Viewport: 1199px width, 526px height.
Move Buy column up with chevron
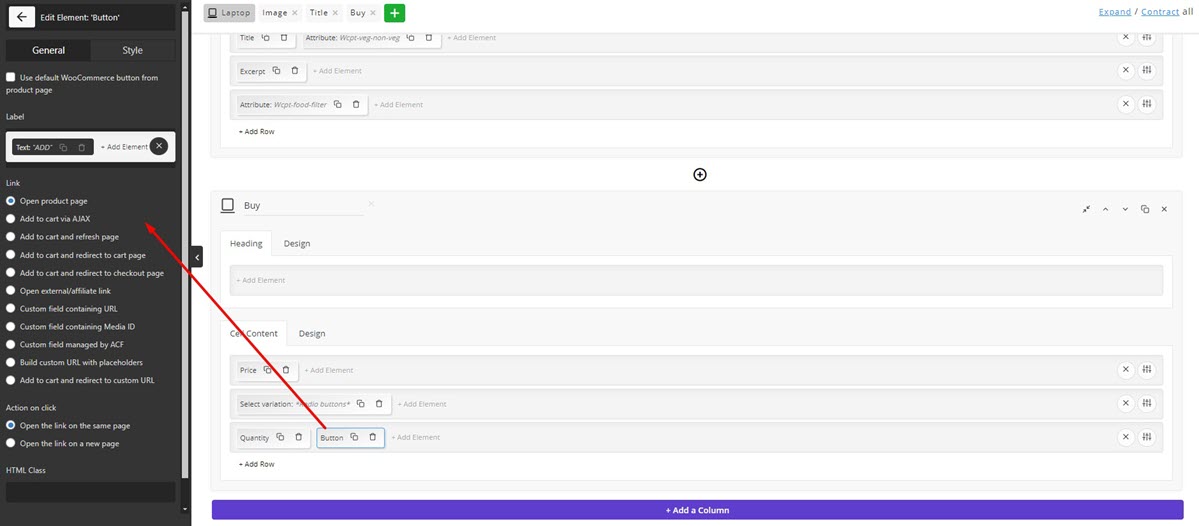click(x=1105, y=209)
